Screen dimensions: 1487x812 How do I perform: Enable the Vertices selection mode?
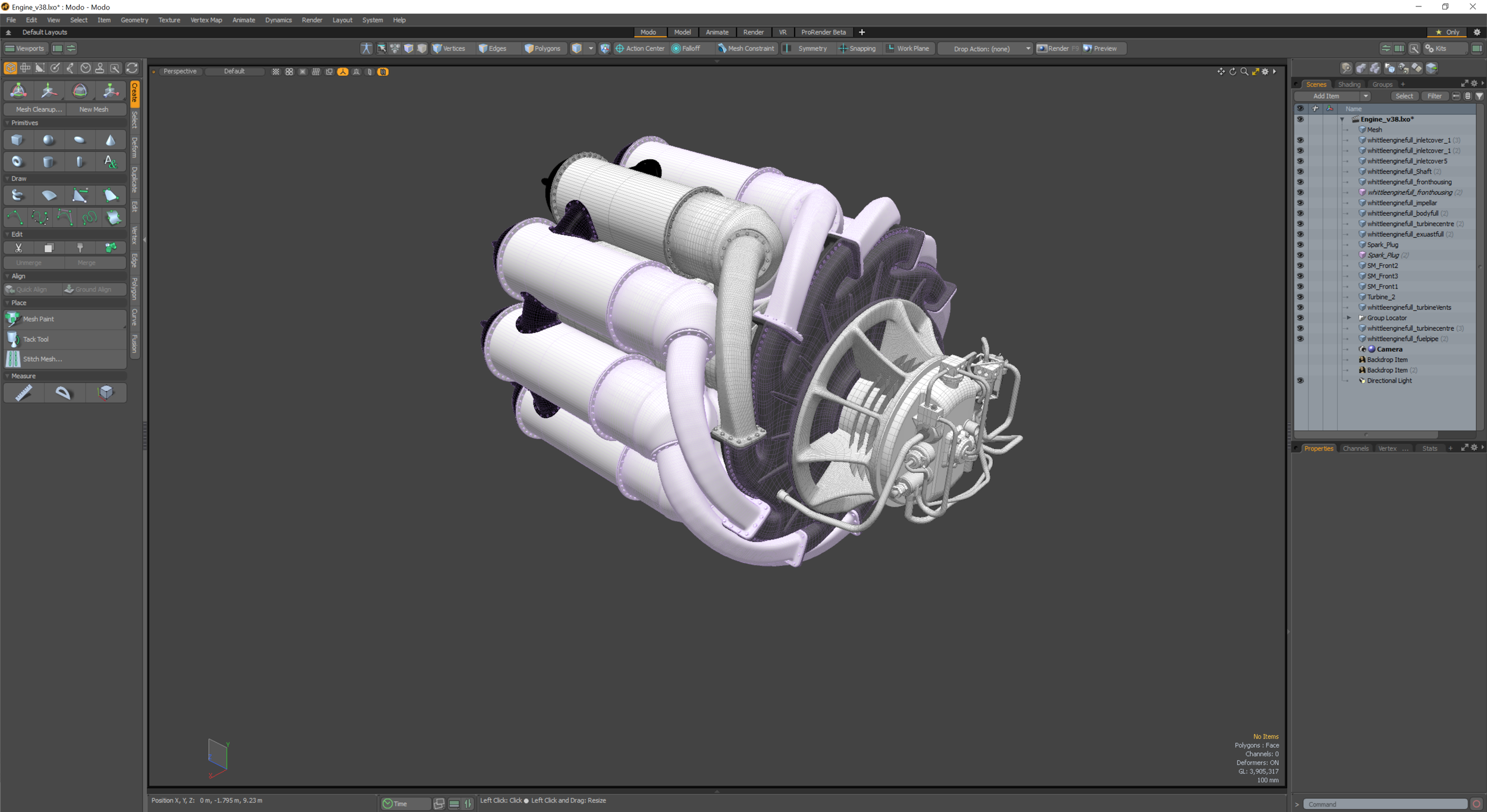[x=450, y=48]
